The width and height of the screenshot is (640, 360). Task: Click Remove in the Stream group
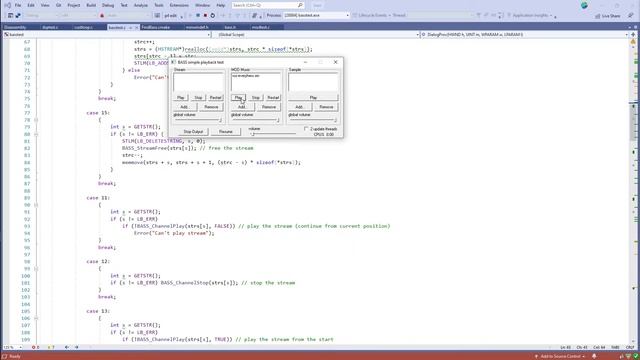pyautogui.click(x=211, y=107)
